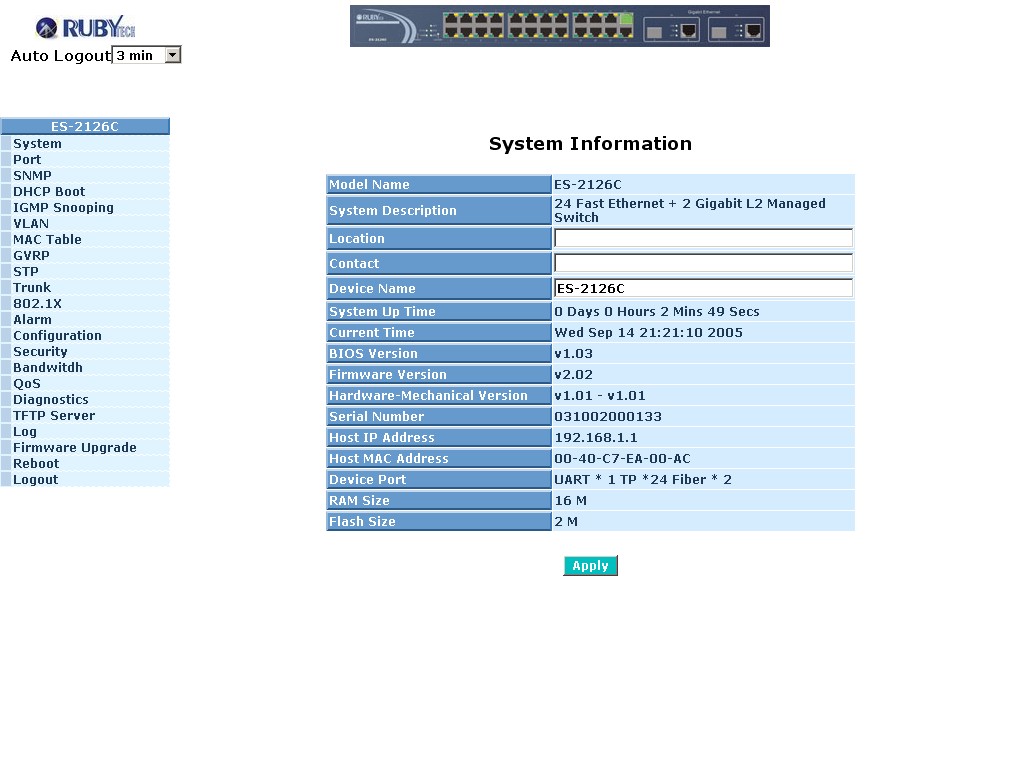This screenshot has height=768, width=1024.
Task: Open the Security menu
Action: [40, 352]
